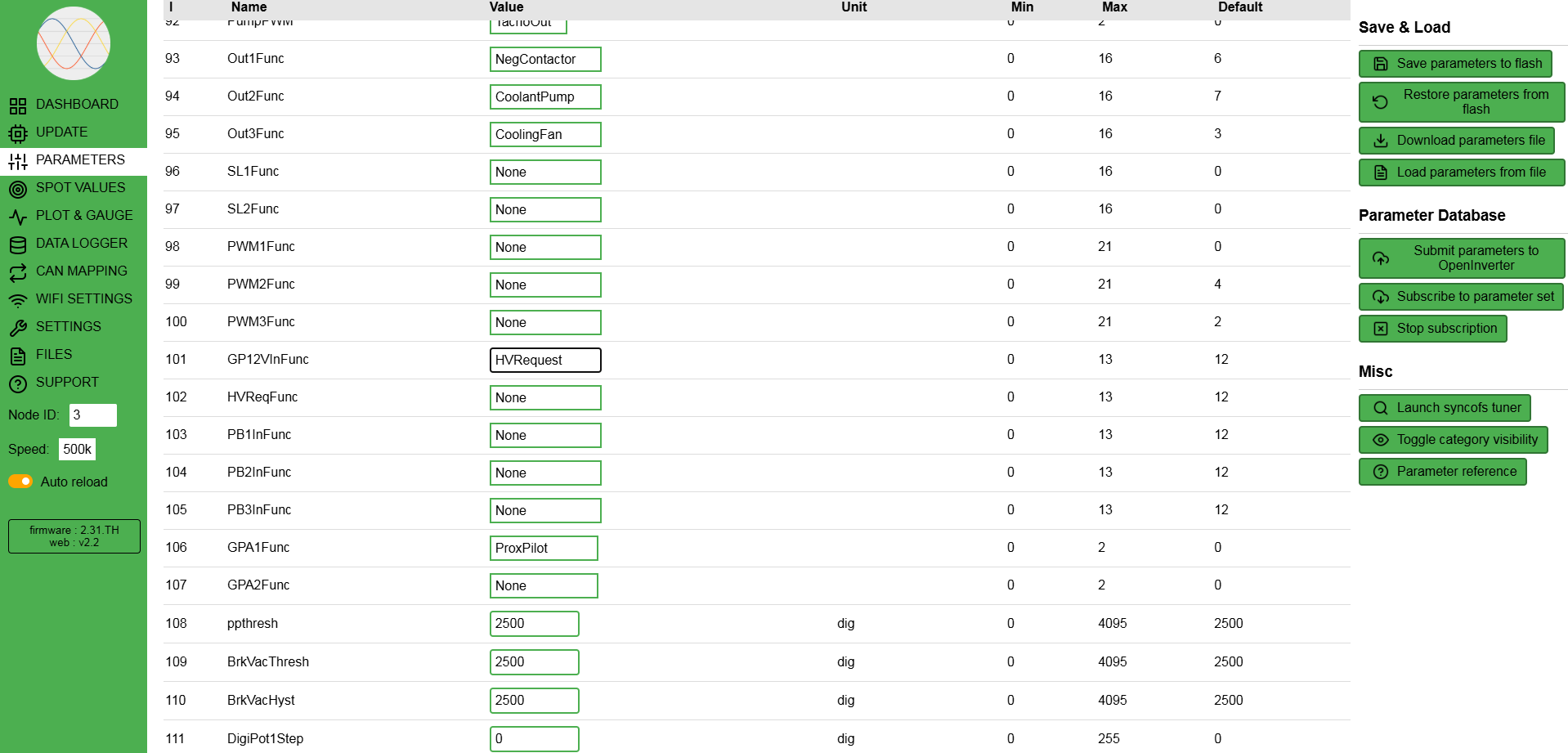Click the Data Logger database icon
Viewport: 1568px width, 753px height.
coord(18,244)
